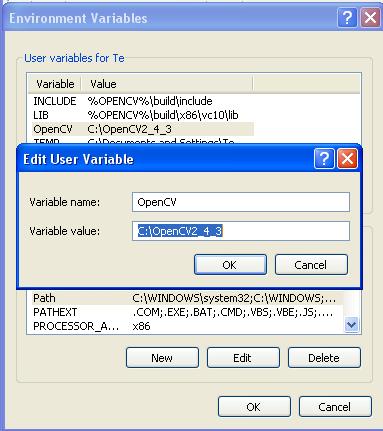The image size is (383, 431).
Task: Click the scroll down arrow in system variables list
Action: coord(352,324)
